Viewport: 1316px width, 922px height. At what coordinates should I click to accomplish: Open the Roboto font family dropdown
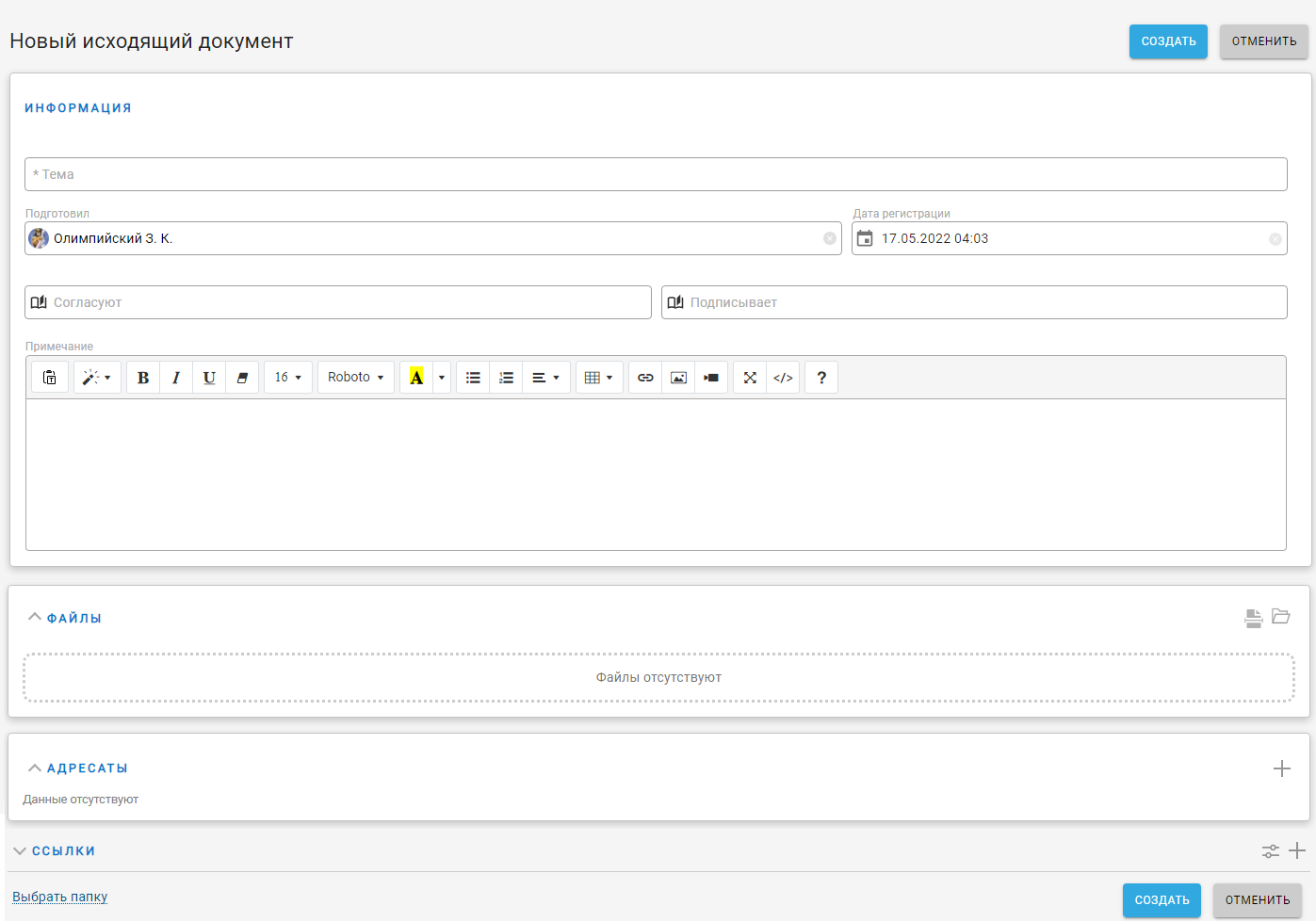click(x=355, y=378)
